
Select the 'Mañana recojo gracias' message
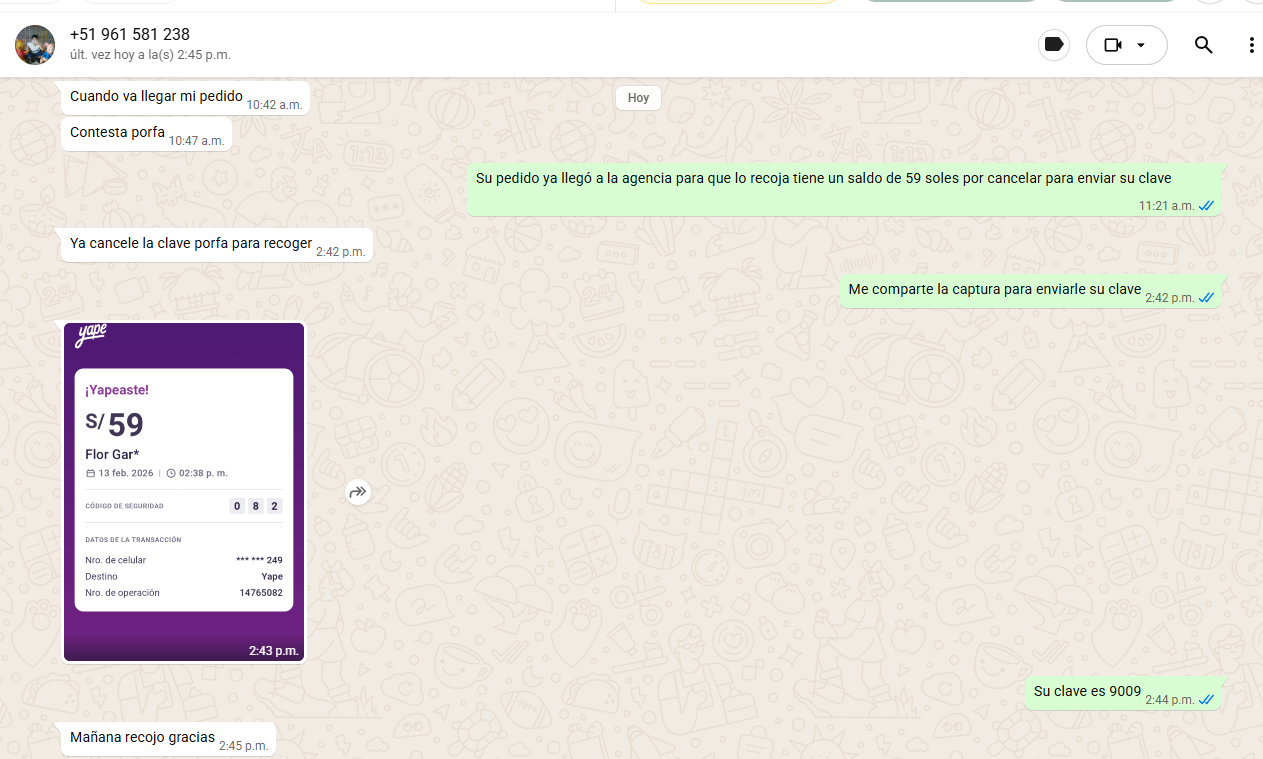click(142, 738)
